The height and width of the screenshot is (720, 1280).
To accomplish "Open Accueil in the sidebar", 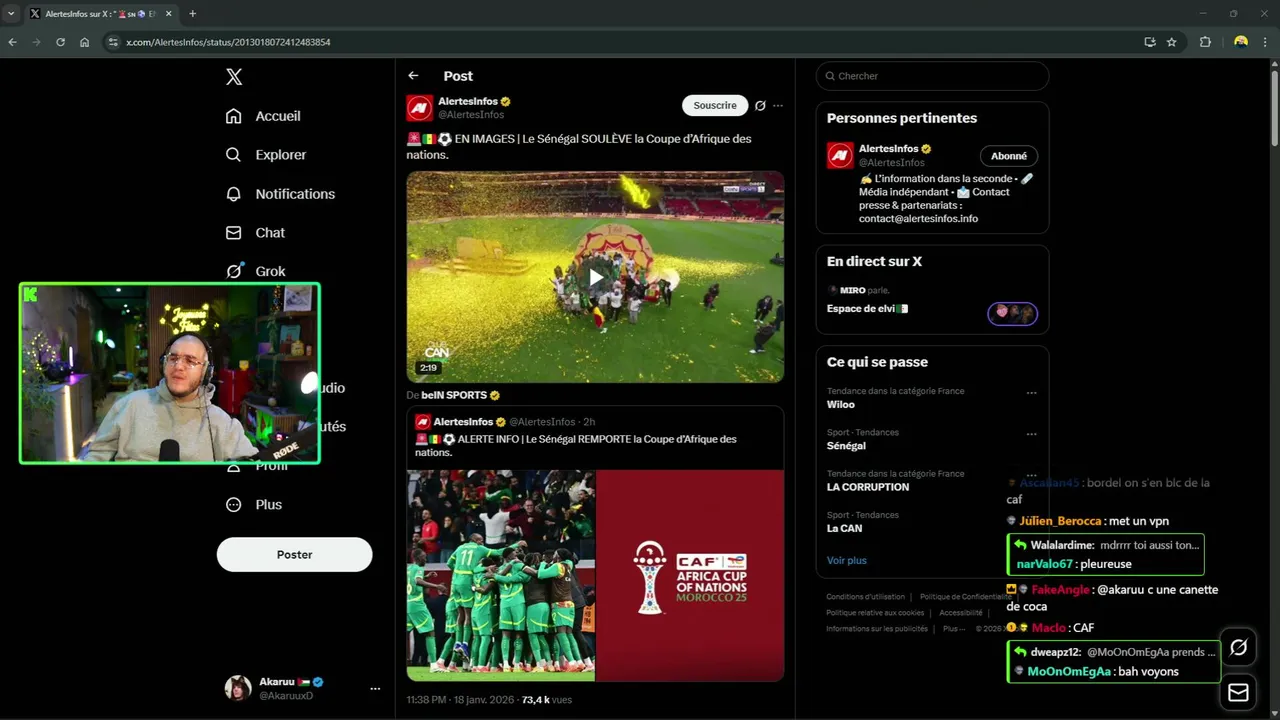I will (x=263, y=116).
